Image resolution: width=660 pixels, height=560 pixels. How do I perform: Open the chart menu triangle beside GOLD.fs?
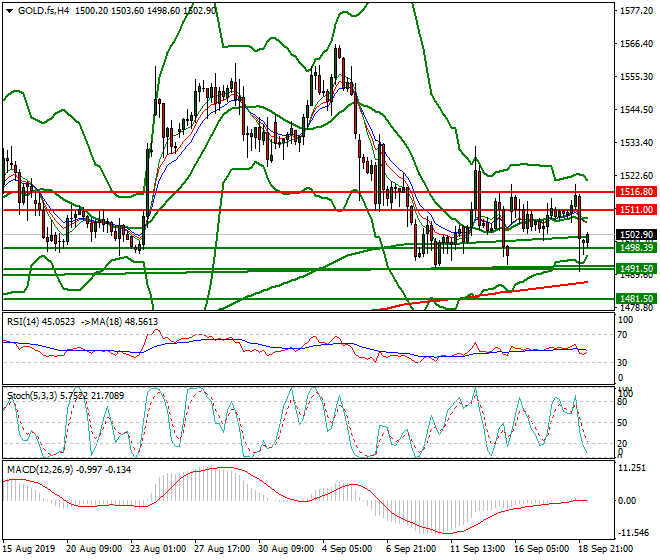(10, 11)
